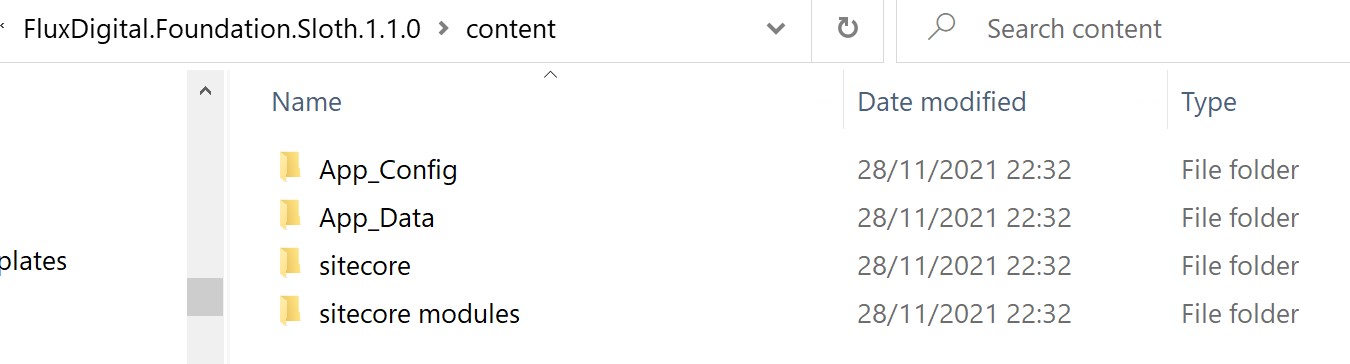
Task: Sort files by Name column
Action: (306, 102)
